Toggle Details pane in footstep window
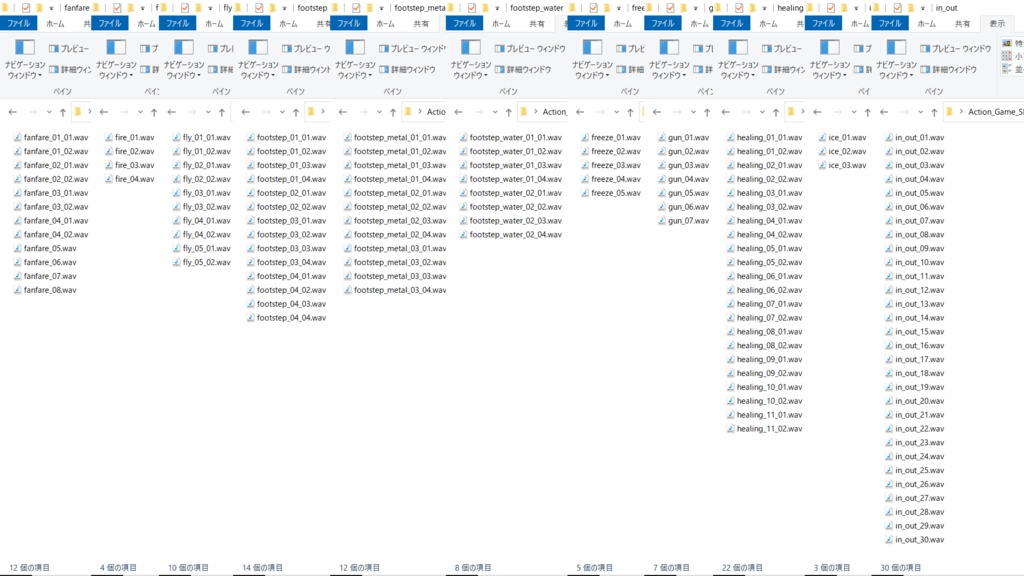 pyautogui.click(x=306, y=69)
